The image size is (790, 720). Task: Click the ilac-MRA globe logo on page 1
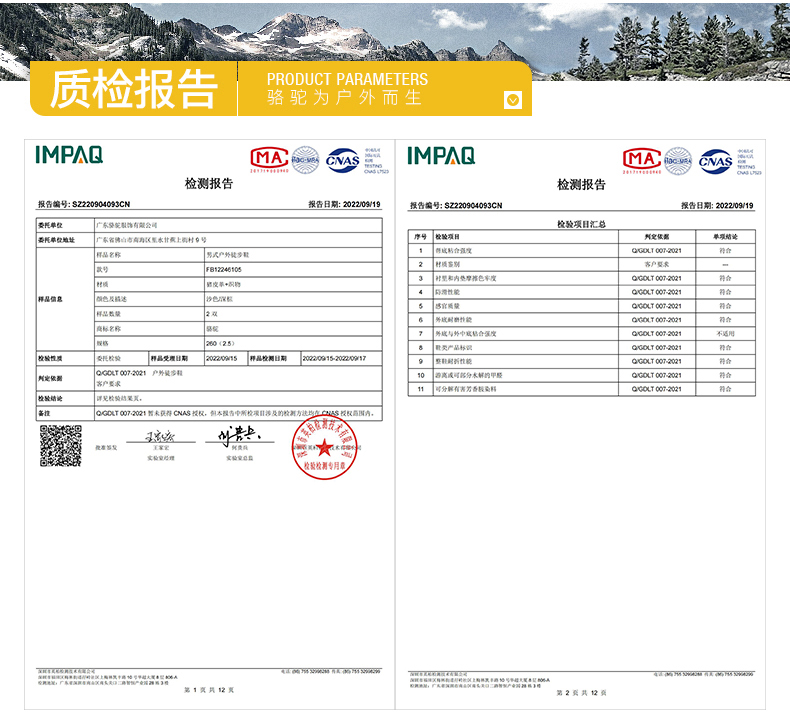[305, 160]
